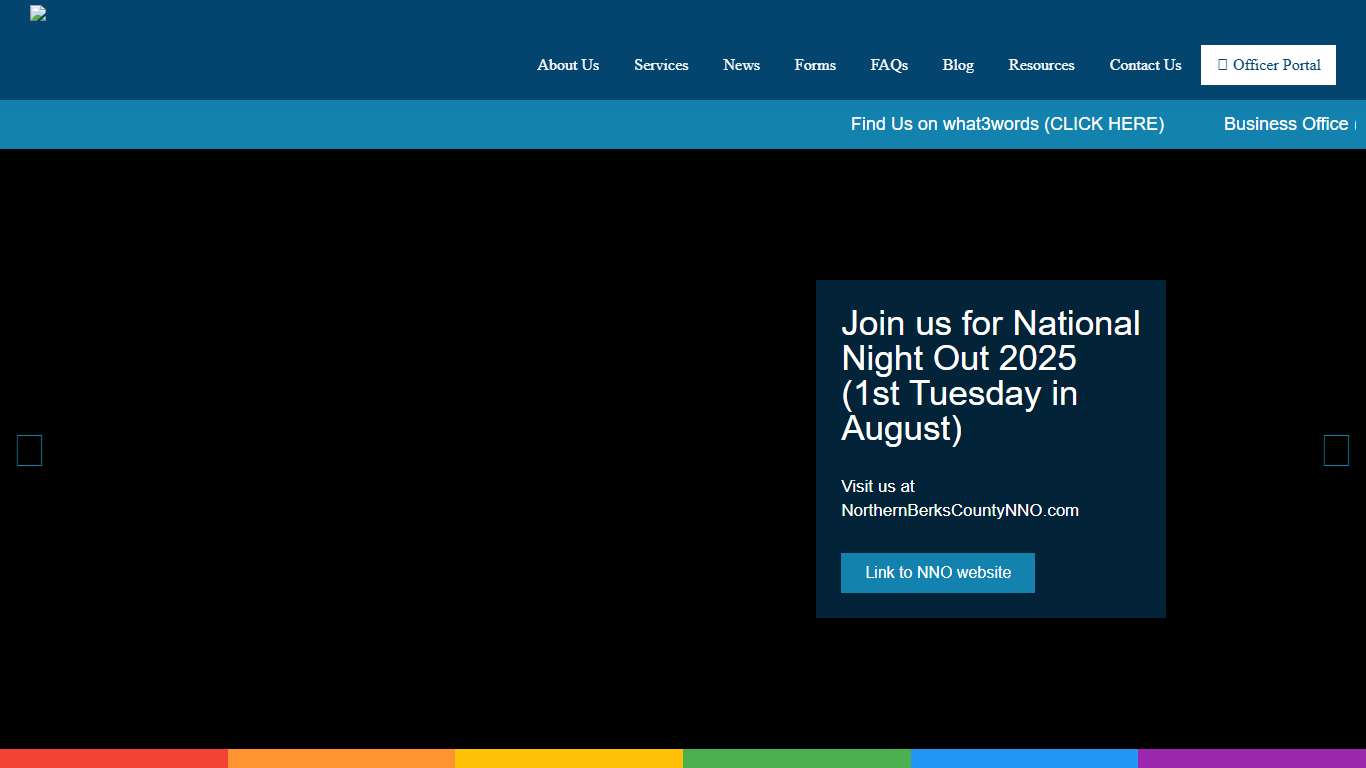Go to Contact Us page
The image size is (1366, 768).
click(1145, 65)
